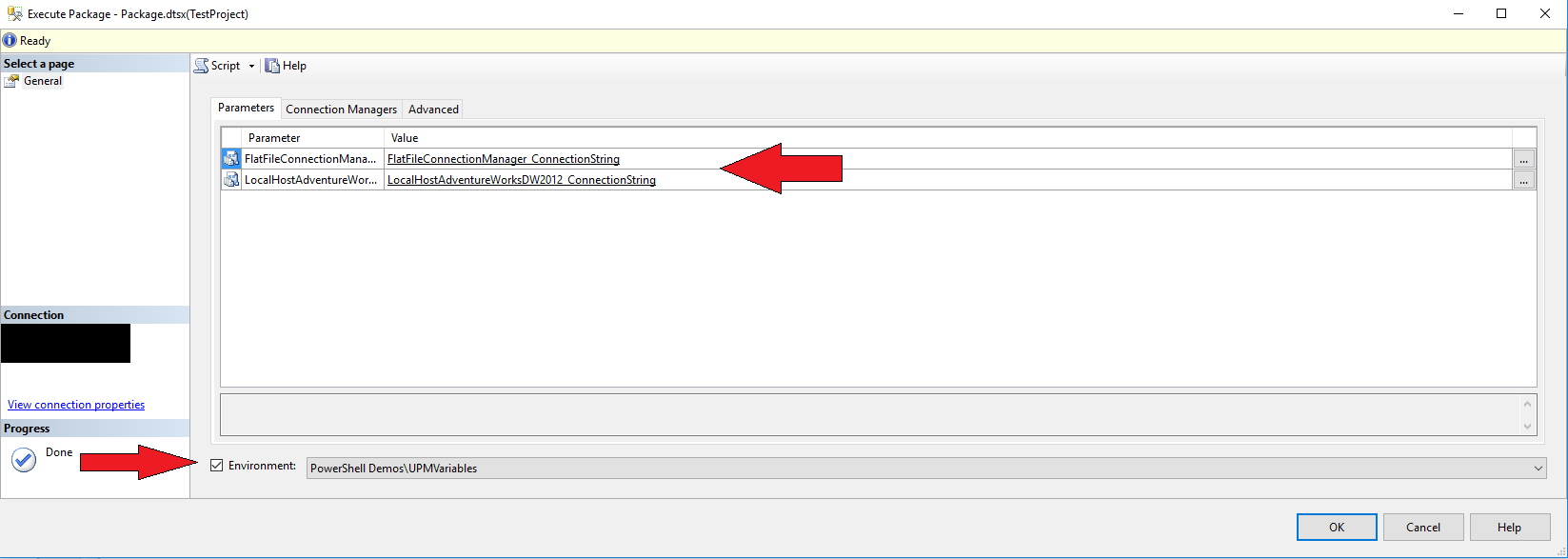Switch to the Advanced tab
The width and height of the screenshot is (1568, 559).
point(433,110)
